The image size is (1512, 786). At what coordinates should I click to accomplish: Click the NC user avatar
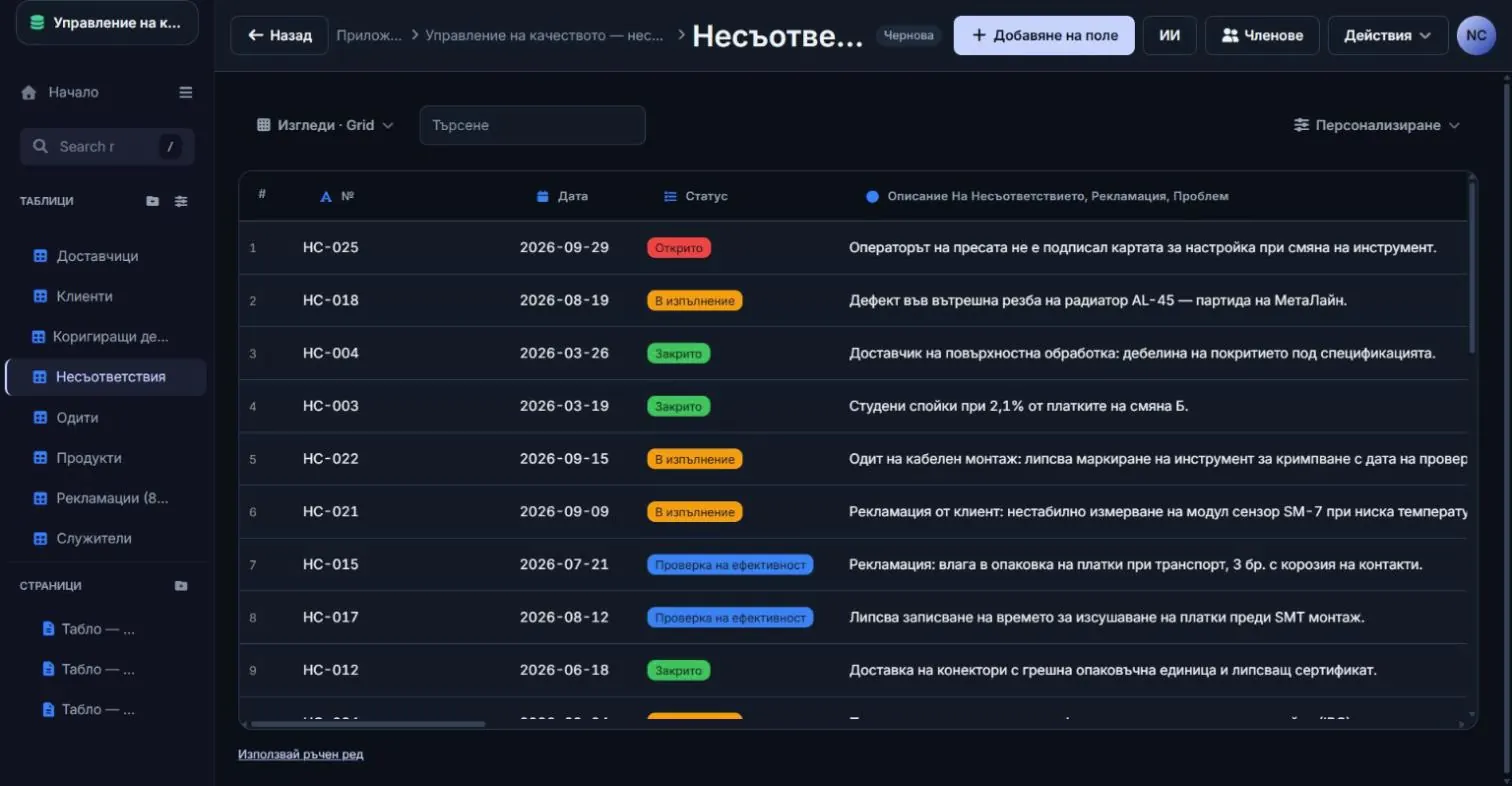point(1476,35)
